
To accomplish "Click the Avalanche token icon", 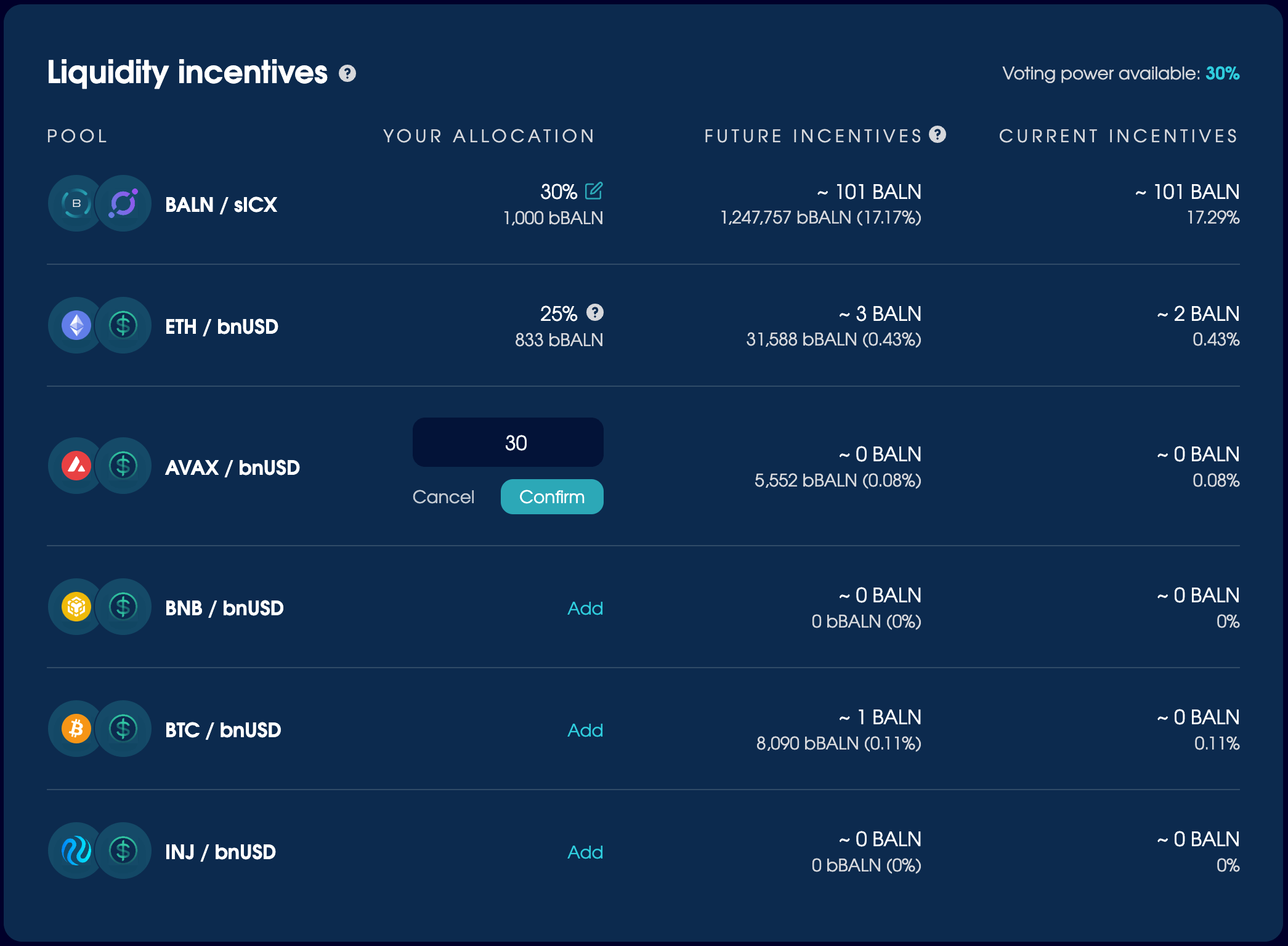I will 76,466.
